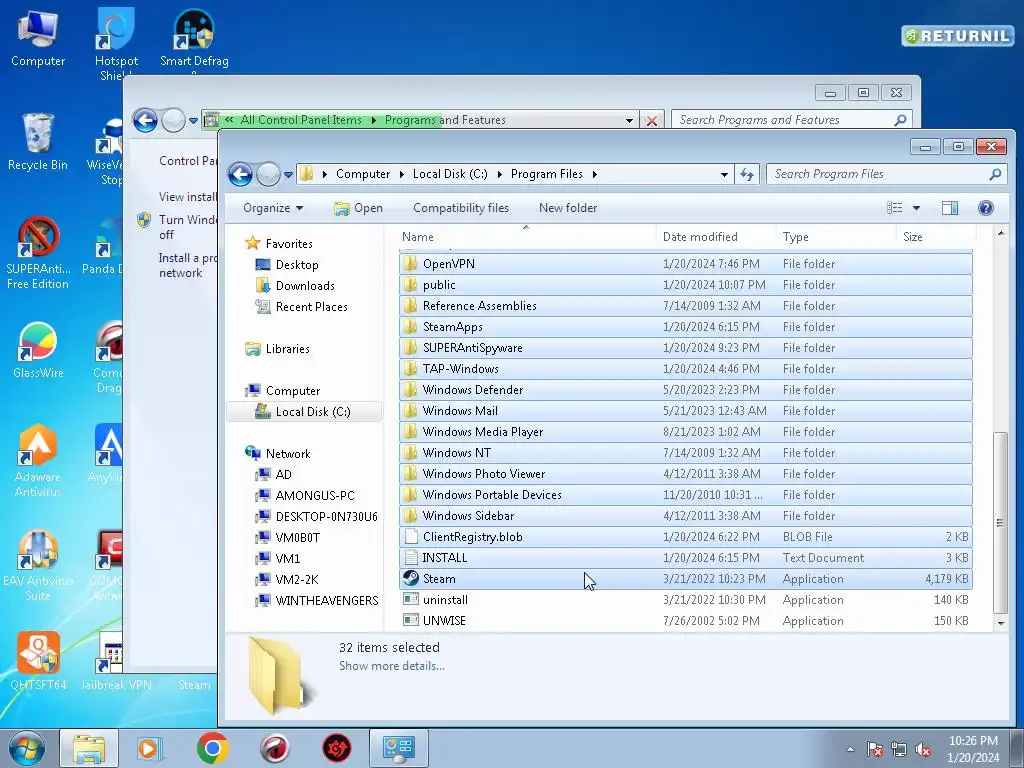Click the Change your view icon
Screen dimensions: 1024x768
click(x=895, y=208)
